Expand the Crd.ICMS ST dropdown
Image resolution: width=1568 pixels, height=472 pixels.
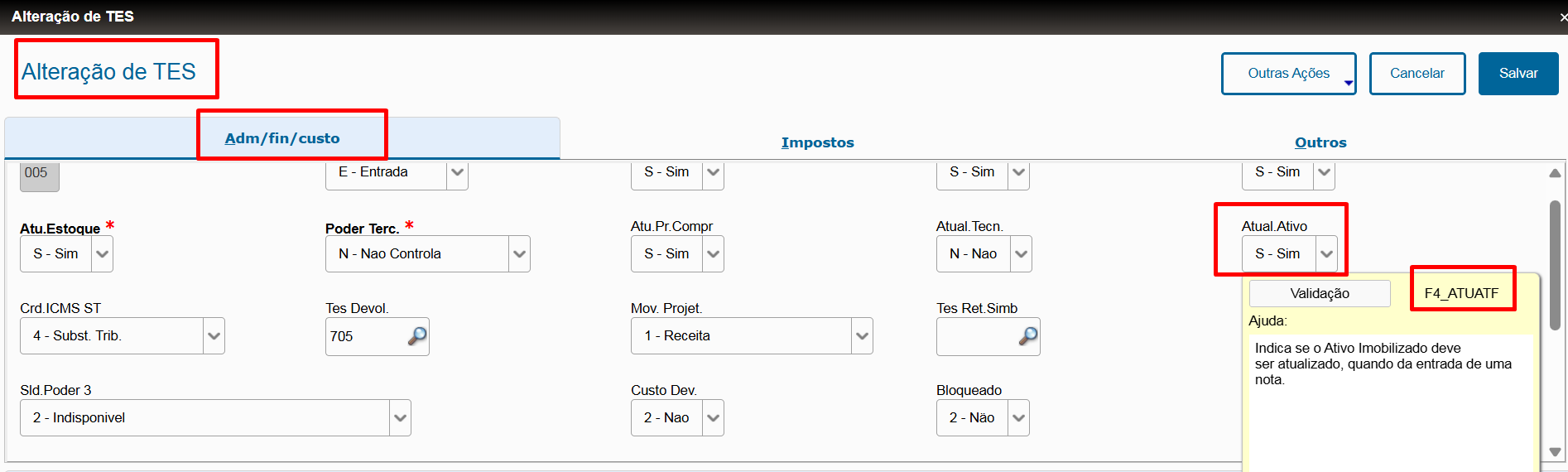pyautogui.click(x=214, y=336)
